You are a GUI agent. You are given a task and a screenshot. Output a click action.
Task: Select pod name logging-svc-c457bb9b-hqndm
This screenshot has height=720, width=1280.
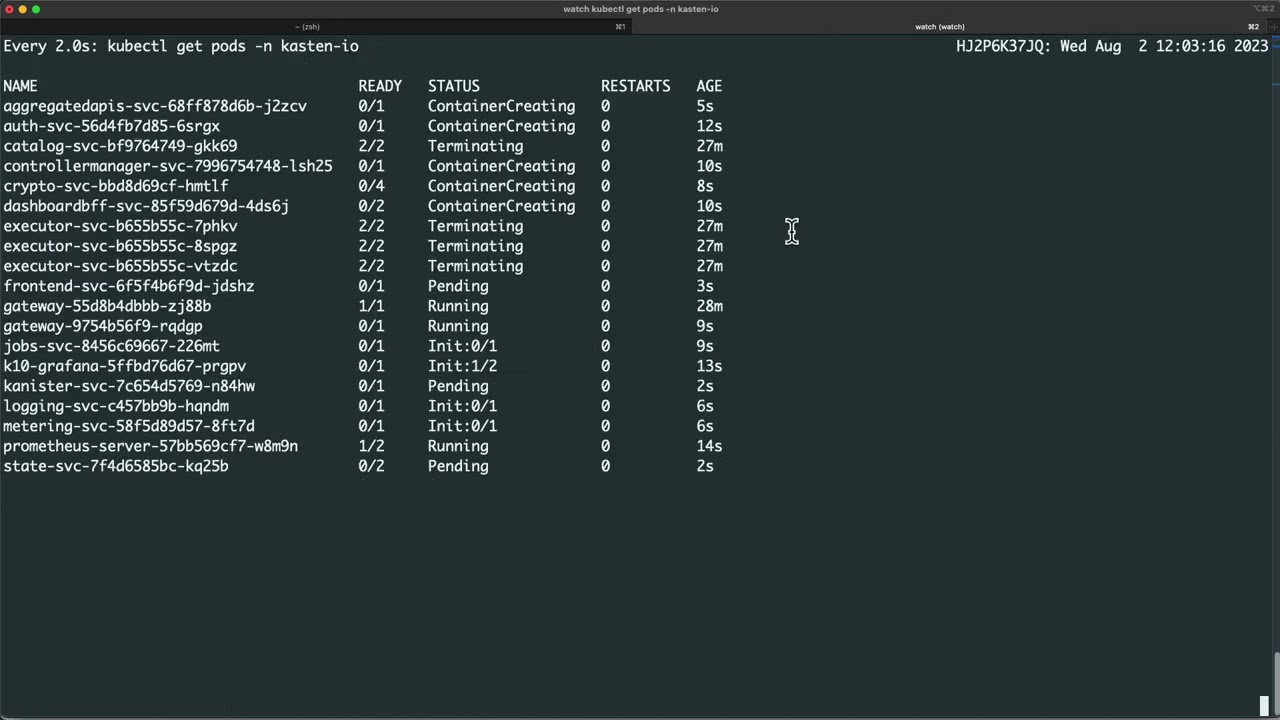116,406
